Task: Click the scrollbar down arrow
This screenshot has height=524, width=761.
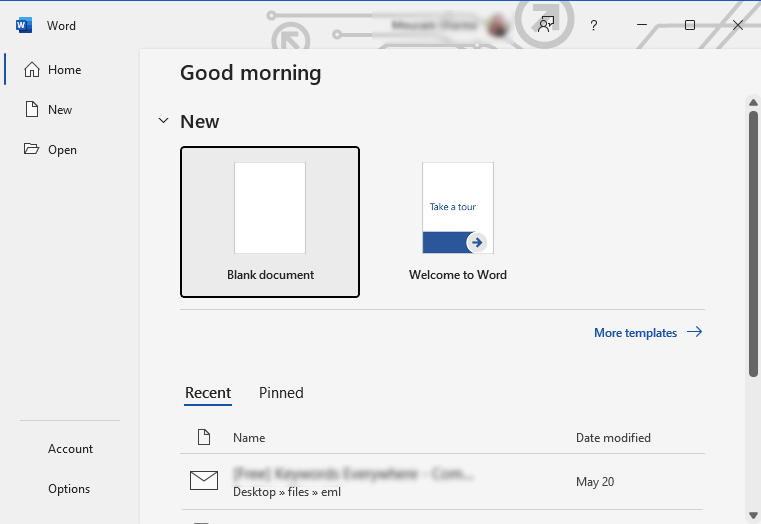Action: point(753,515)
